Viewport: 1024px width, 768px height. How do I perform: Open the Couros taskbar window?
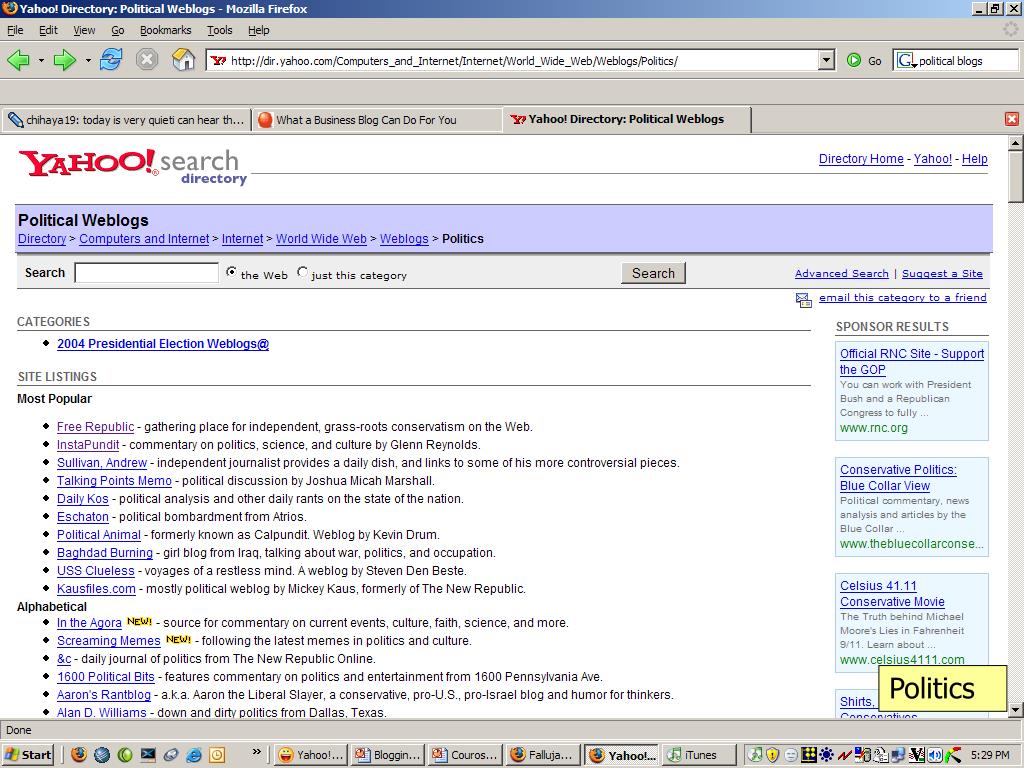[x=466, y=755]
